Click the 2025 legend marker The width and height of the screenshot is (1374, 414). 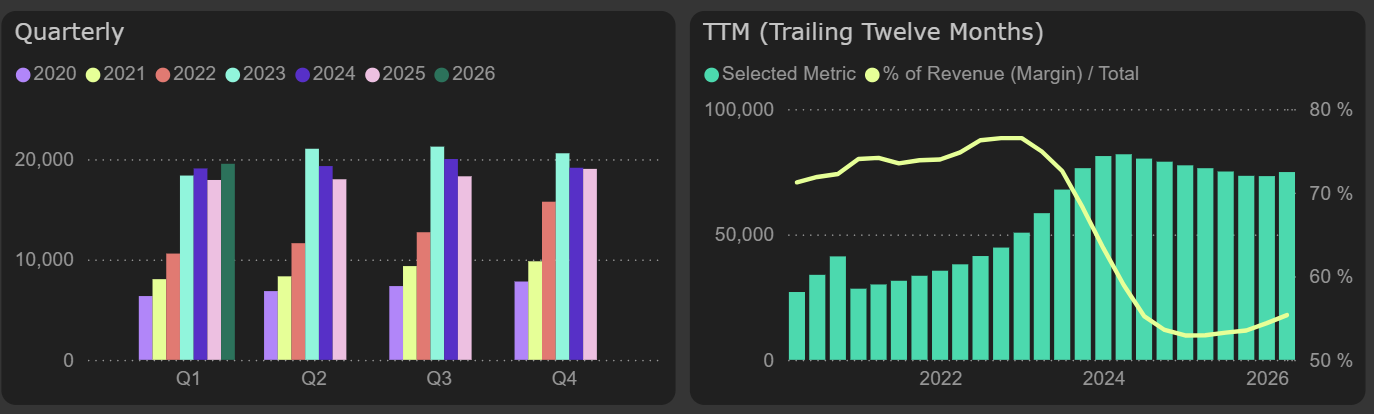374,74
